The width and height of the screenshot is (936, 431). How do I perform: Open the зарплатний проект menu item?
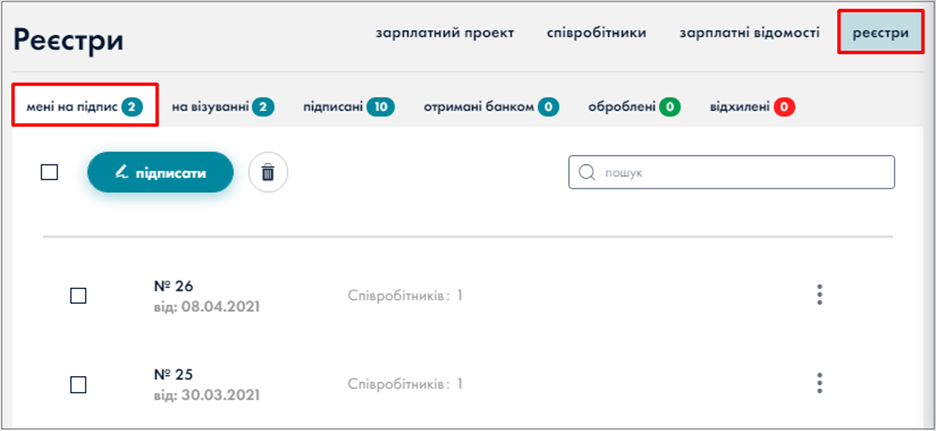[x=444, y=33]
